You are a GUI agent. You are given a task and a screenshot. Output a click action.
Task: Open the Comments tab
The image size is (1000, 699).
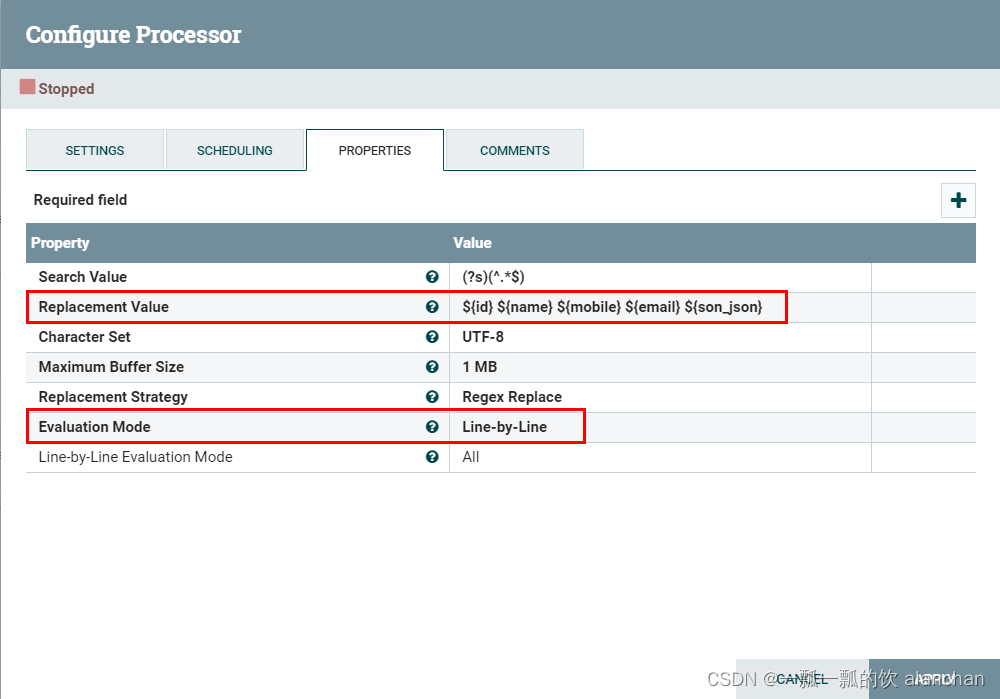(x=515, y=151)
